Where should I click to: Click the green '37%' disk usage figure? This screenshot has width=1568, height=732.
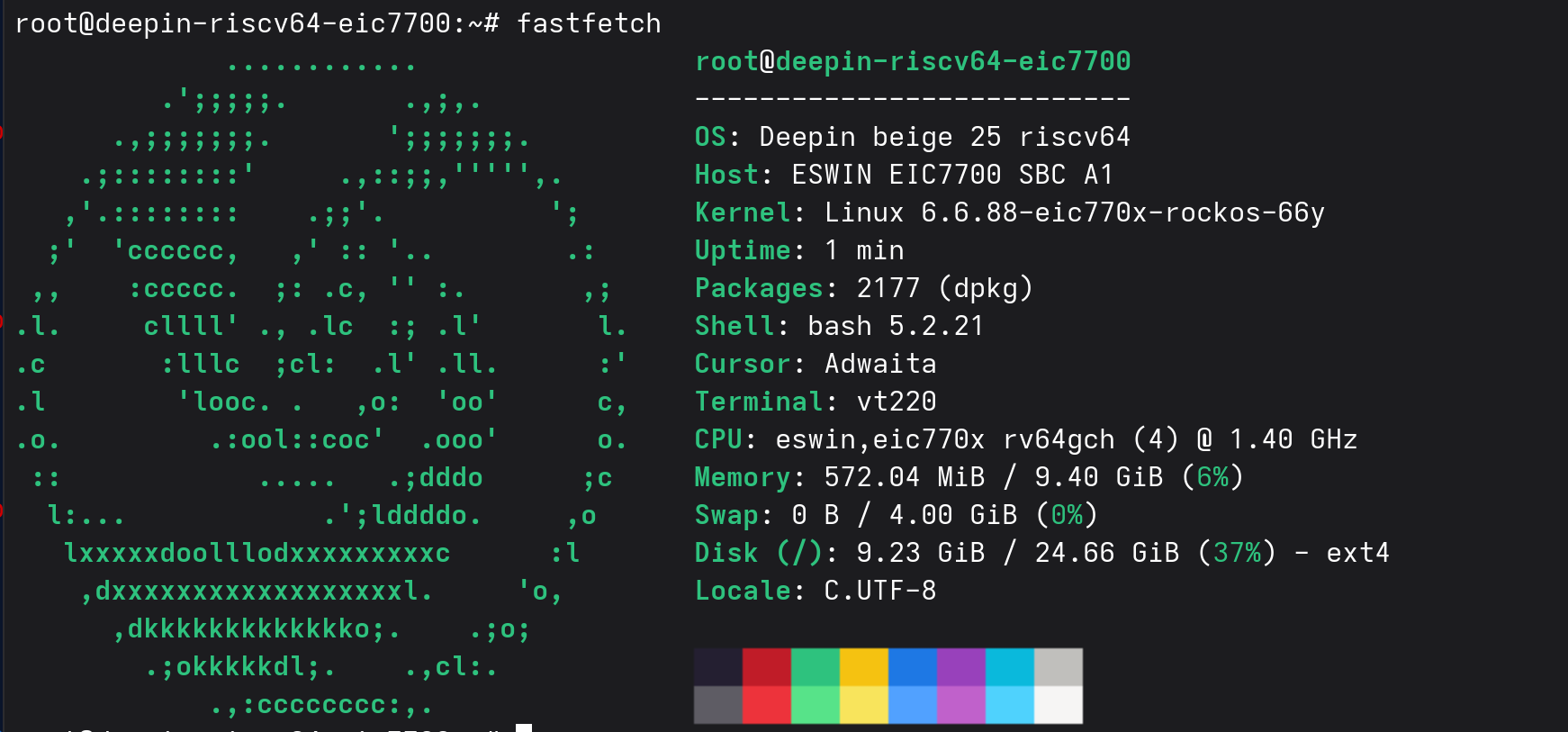tap(1237, 553)
